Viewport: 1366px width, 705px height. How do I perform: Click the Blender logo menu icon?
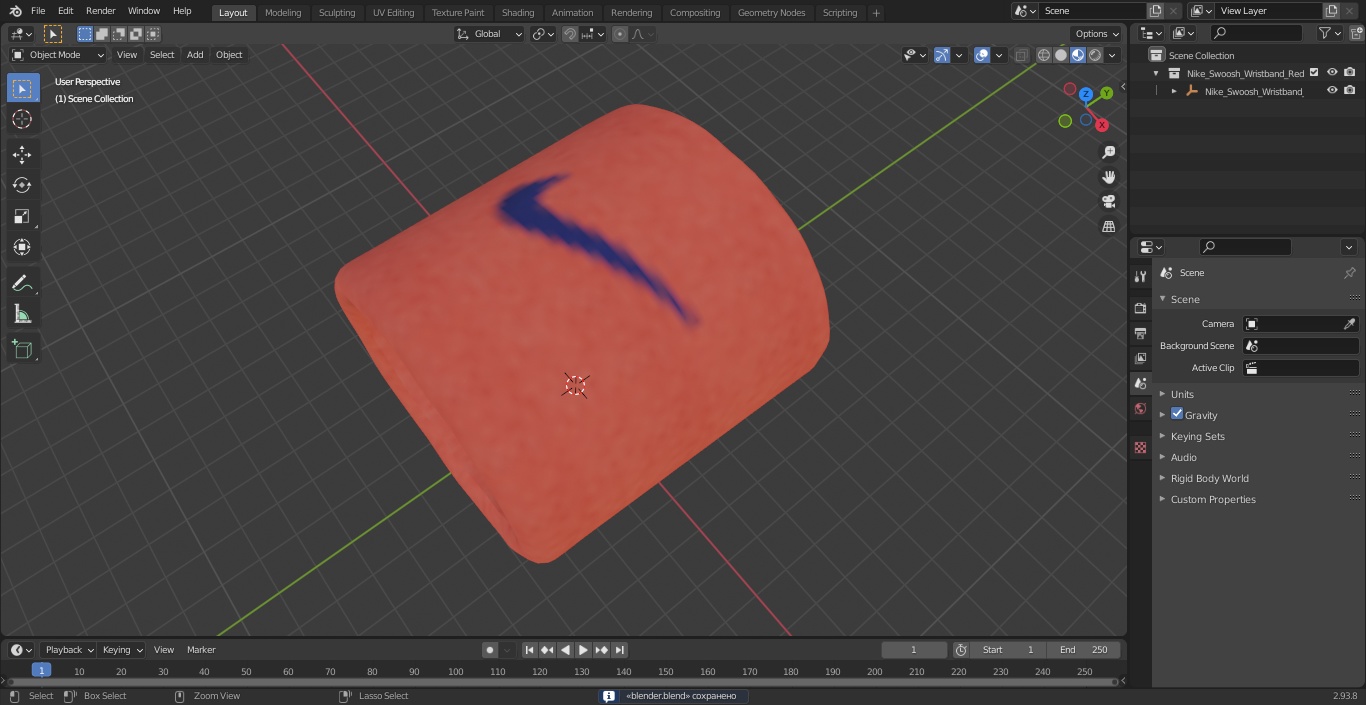(x=15, y=11)
